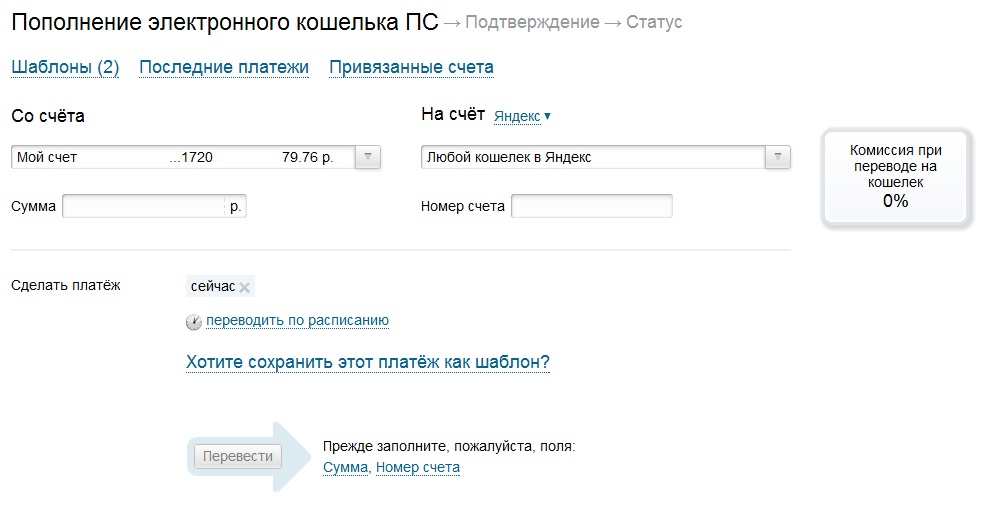Screen dimensions: 991x507
Task: Expand the Мой счет source account dropdown arrow
Action: 368,157
